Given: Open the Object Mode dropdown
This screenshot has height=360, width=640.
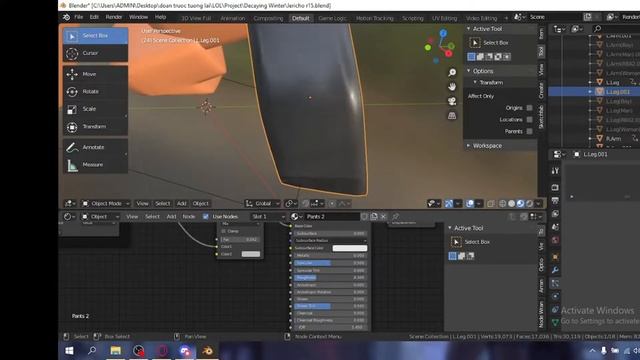Looking at the screenshot, I should (106, 203).
